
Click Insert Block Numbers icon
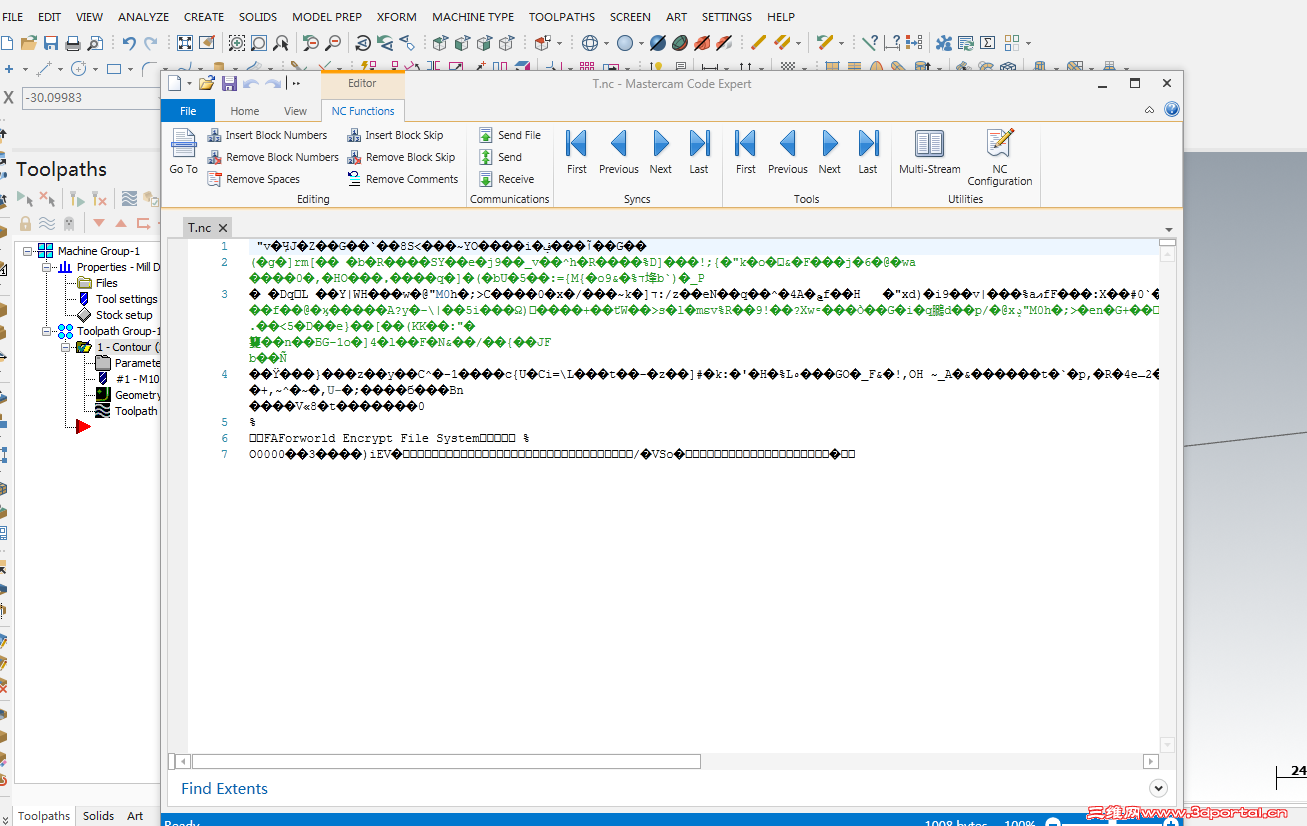point(215,135)
